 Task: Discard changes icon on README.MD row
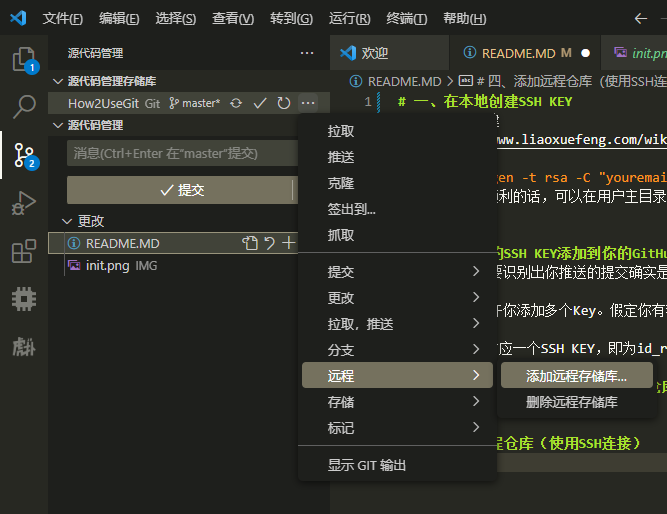pos(269,243)
